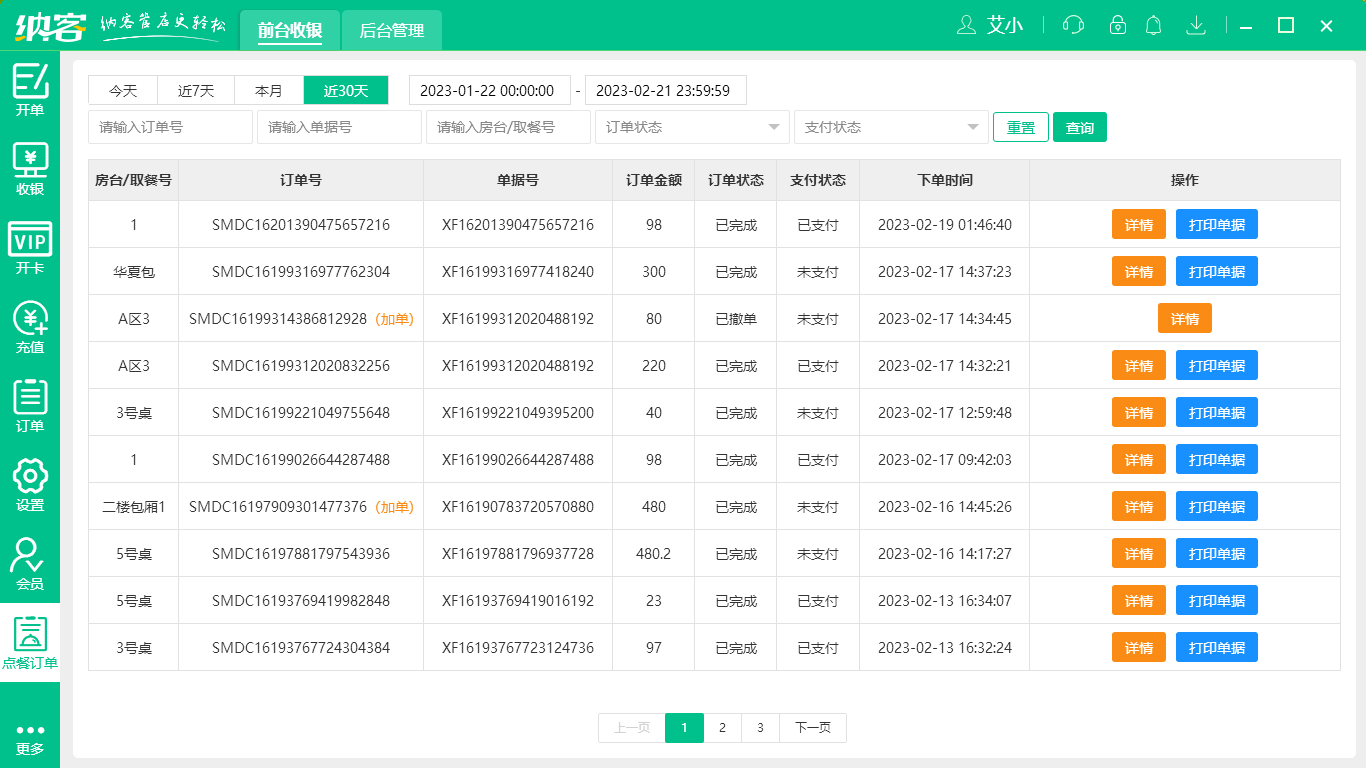Click the 下一页 next page button
1366x768 pixels.
pyautogui.click(x=813, y=728)
